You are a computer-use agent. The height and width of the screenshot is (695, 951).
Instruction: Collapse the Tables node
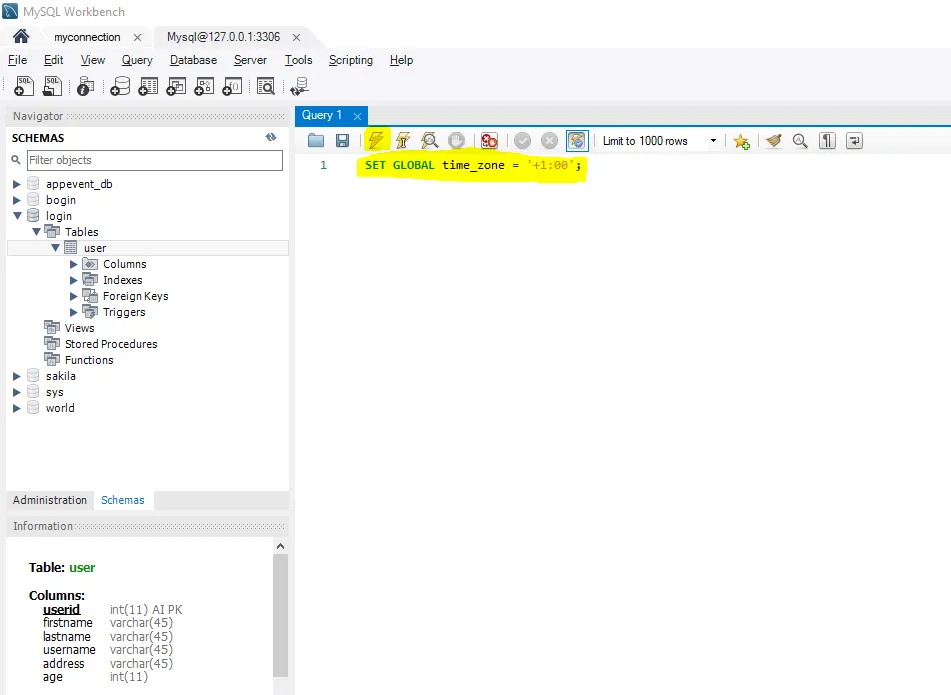tap(36, 231)
